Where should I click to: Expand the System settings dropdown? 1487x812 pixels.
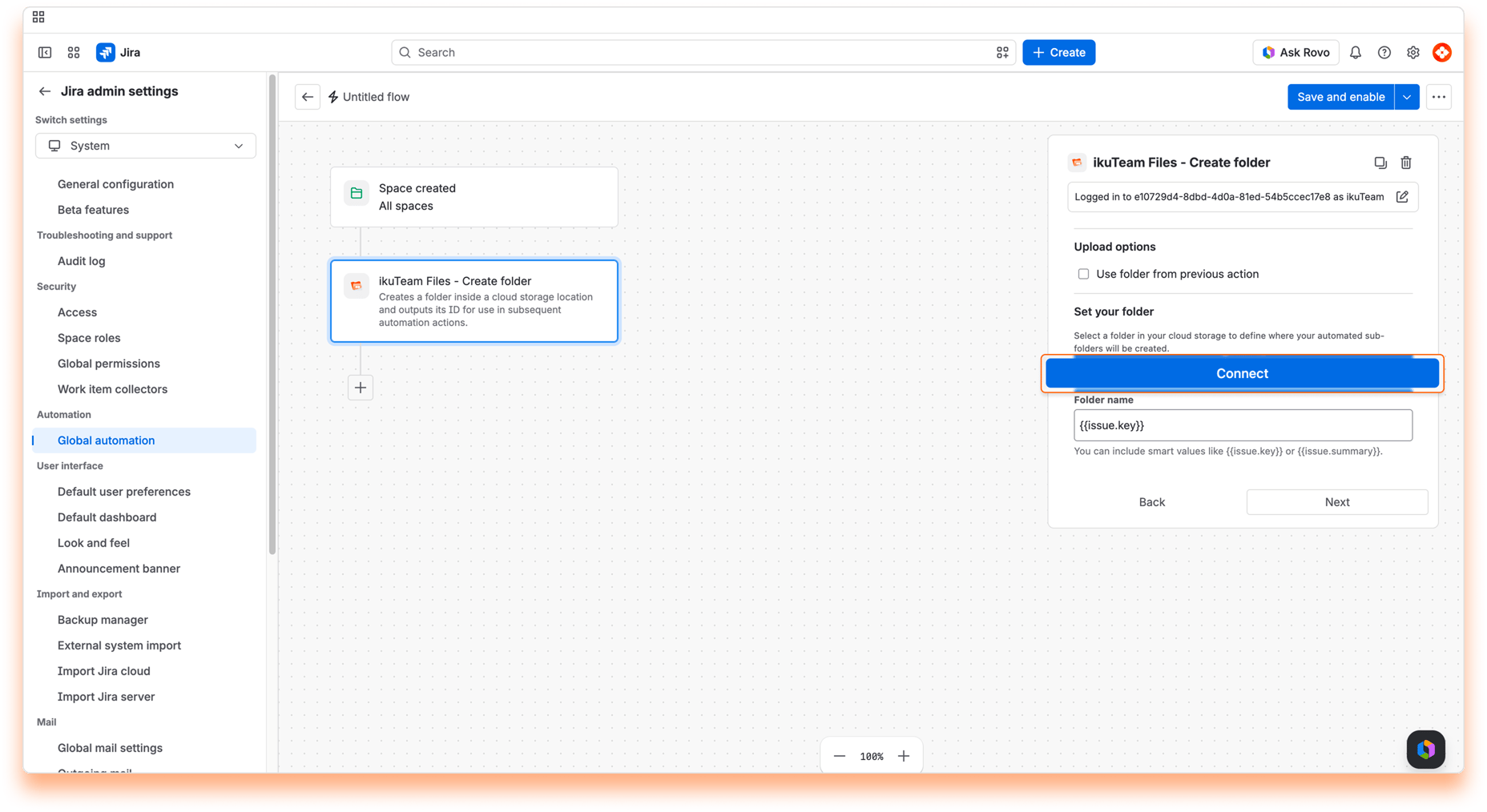146,146
